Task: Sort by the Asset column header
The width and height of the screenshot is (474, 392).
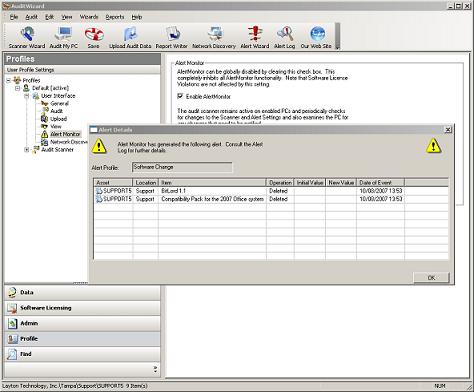Action: [113, 183]
